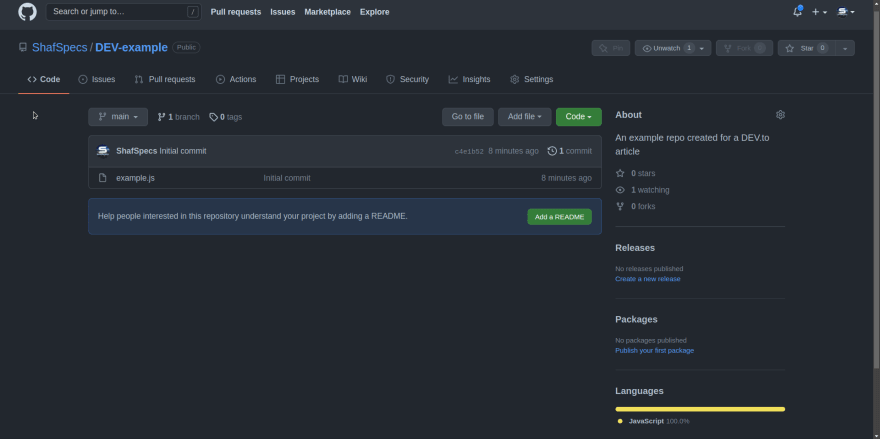Click the commit history clock icon

tap(552, 151)
